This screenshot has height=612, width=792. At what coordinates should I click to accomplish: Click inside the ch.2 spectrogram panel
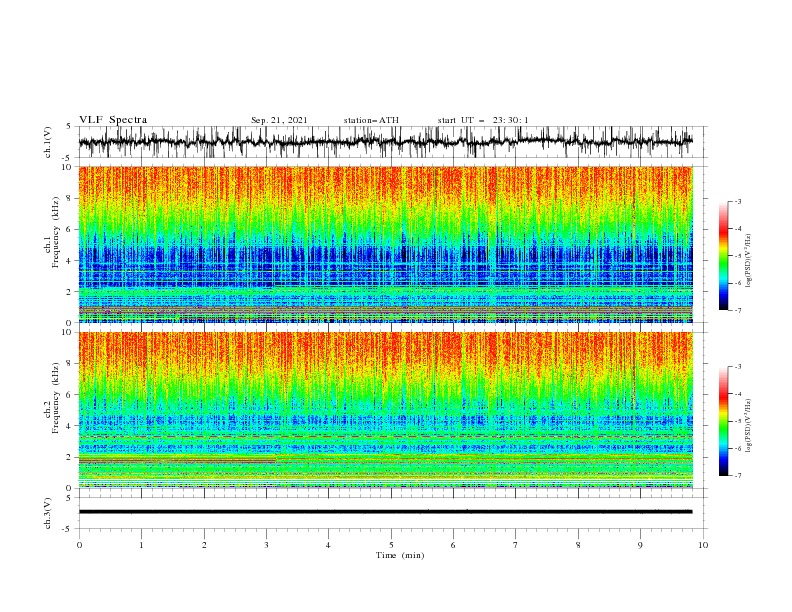tap(385, 410)
